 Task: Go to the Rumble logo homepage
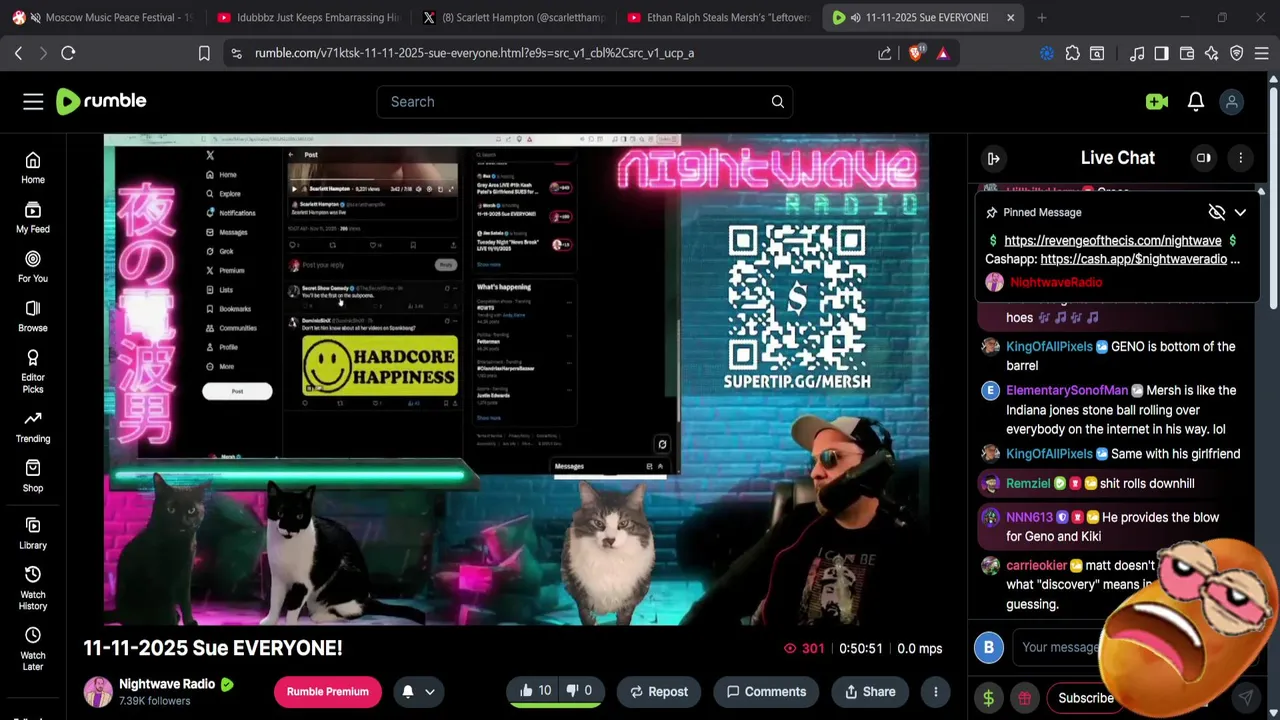point(101,101)
